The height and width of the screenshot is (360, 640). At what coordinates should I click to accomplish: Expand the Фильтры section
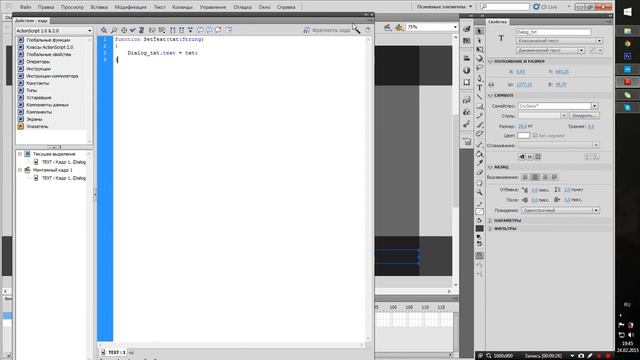491,229
